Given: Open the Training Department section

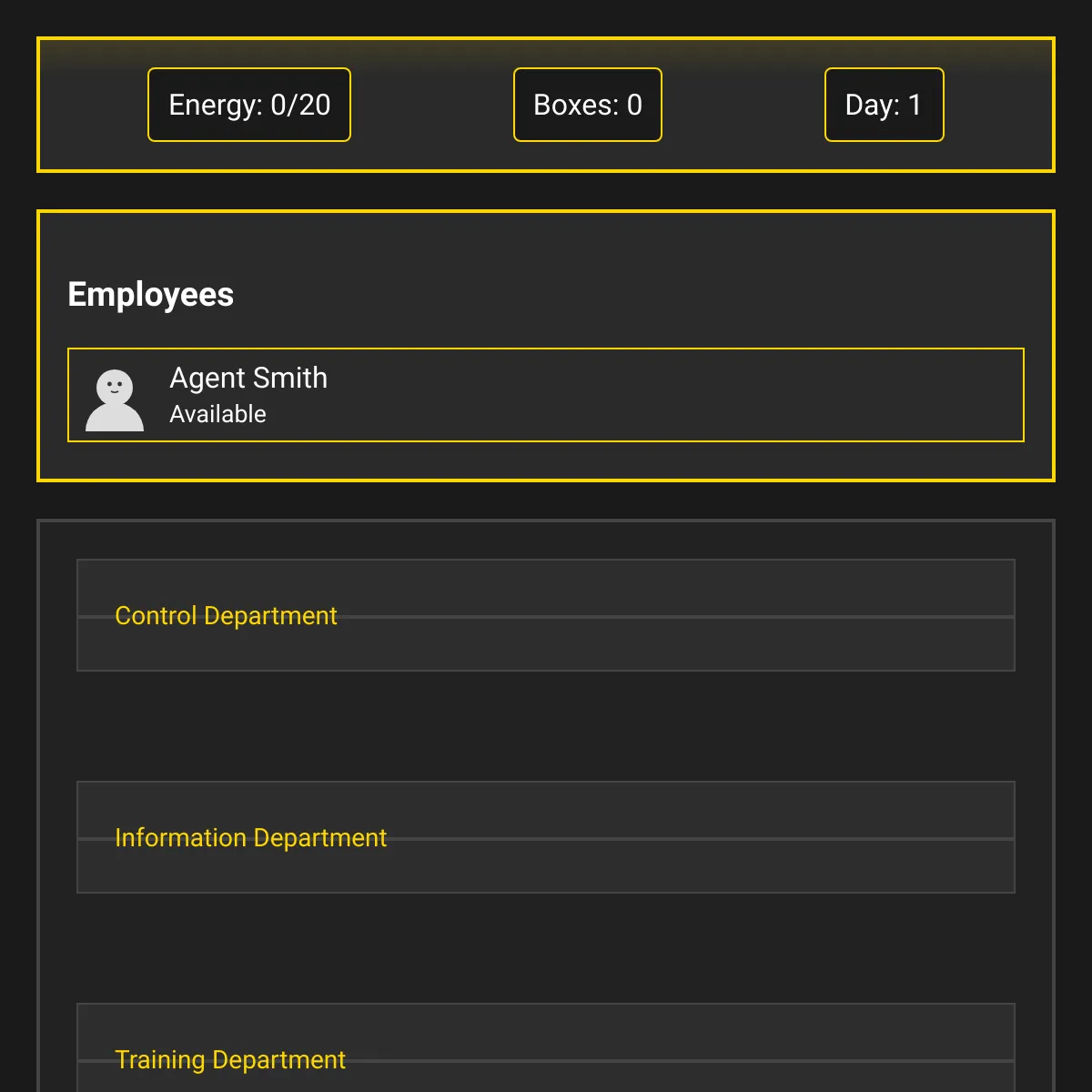Looking at the screenshot, I should click(230, 1060).
